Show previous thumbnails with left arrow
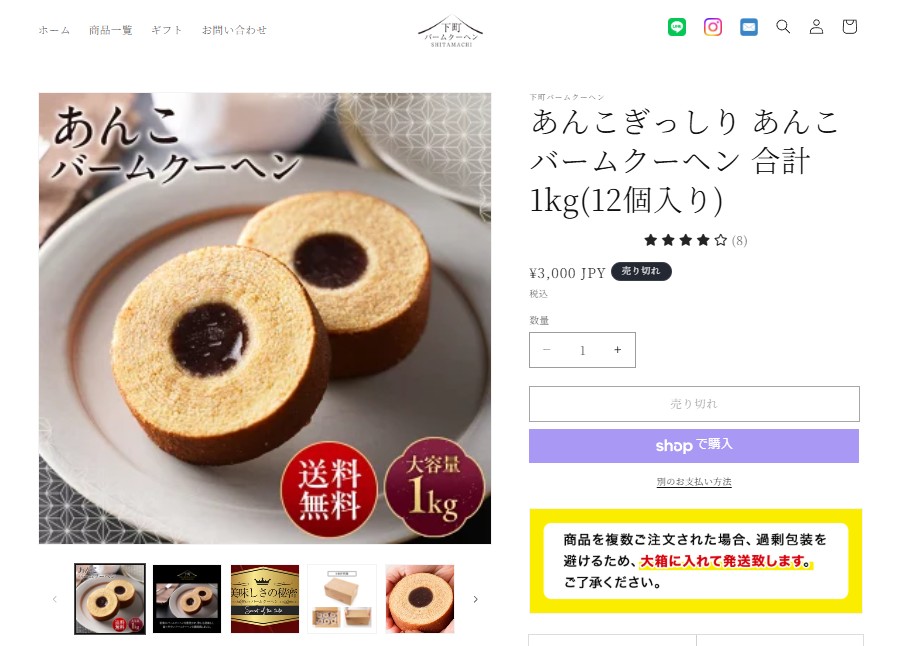This screenshot has width=902, height=646. coord(55,599)
